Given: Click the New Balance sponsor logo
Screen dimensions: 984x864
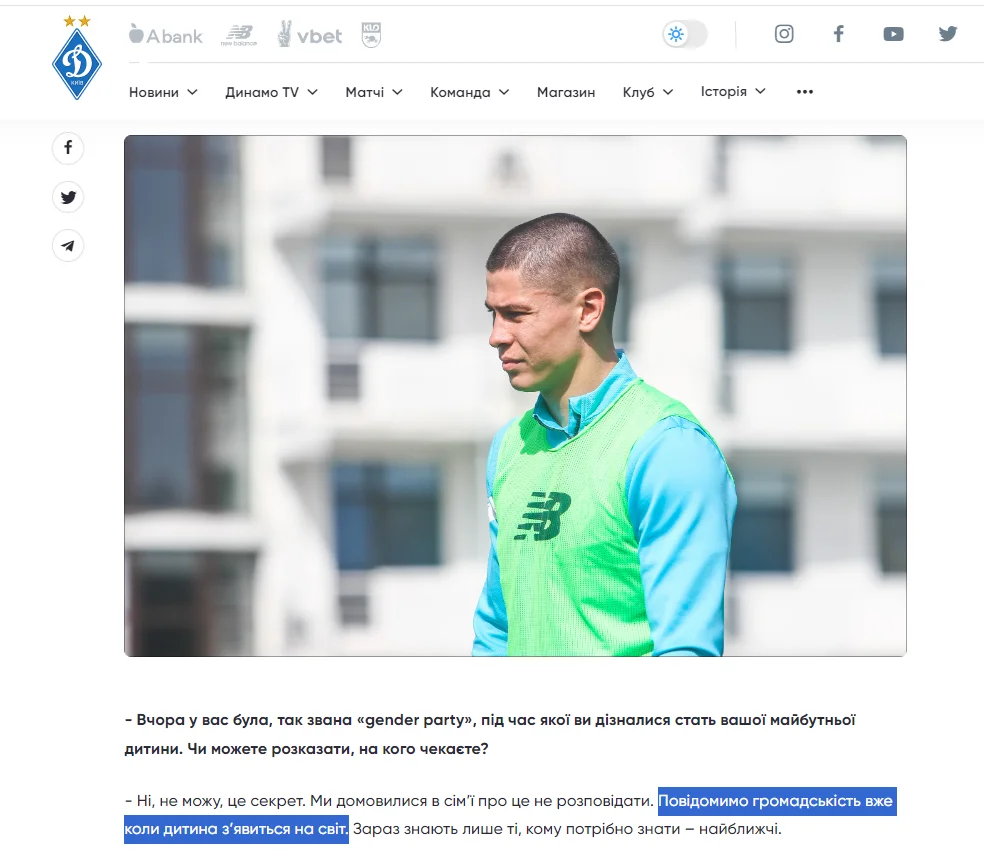Looking at the screenshot, I should (238, 35).
